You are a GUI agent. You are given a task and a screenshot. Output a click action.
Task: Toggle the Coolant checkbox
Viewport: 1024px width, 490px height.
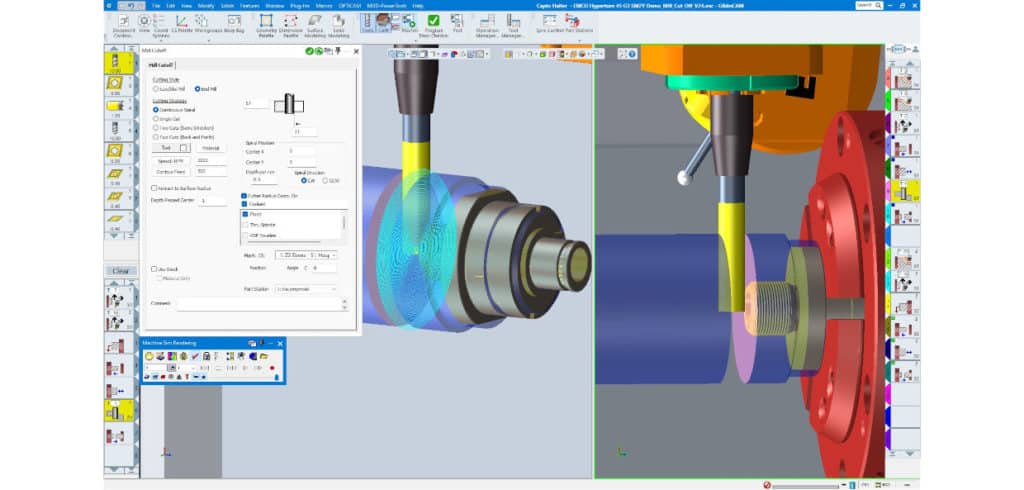[245, 203]
